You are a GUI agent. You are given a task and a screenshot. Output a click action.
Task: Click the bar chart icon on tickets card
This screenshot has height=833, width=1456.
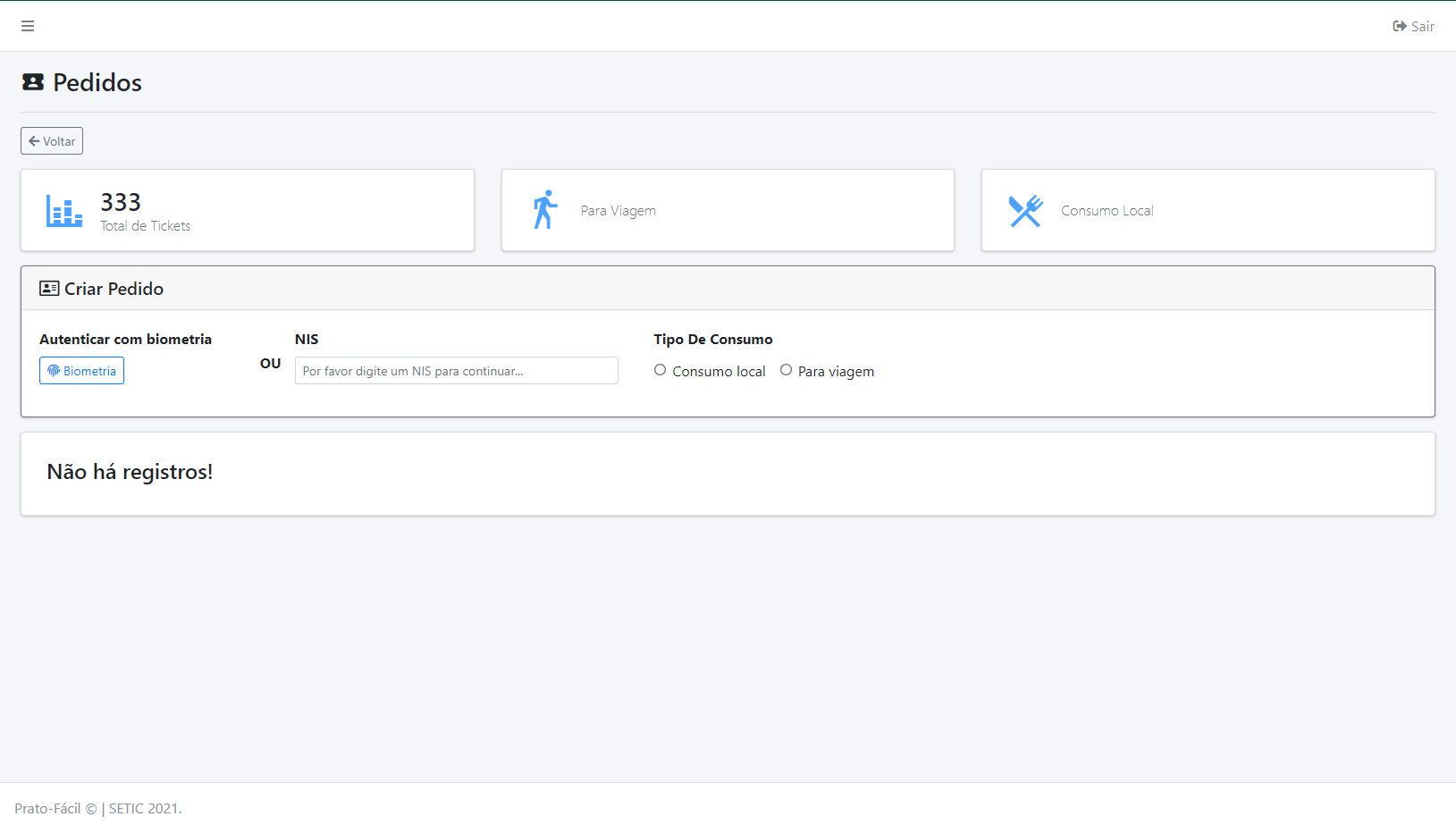64,211
